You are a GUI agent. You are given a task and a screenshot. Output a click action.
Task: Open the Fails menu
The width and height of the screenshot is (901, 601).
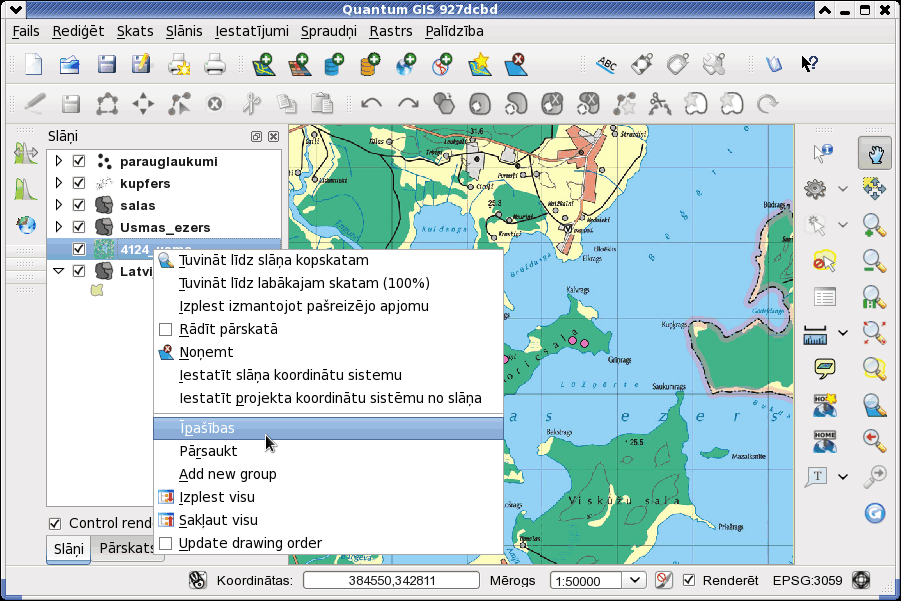(x=26, y=31)
